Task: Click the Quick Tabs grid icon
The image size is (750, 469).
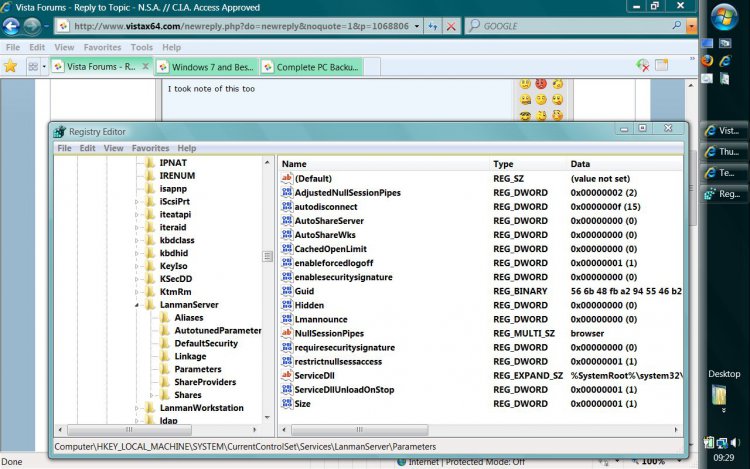Action: click(33, 66)
